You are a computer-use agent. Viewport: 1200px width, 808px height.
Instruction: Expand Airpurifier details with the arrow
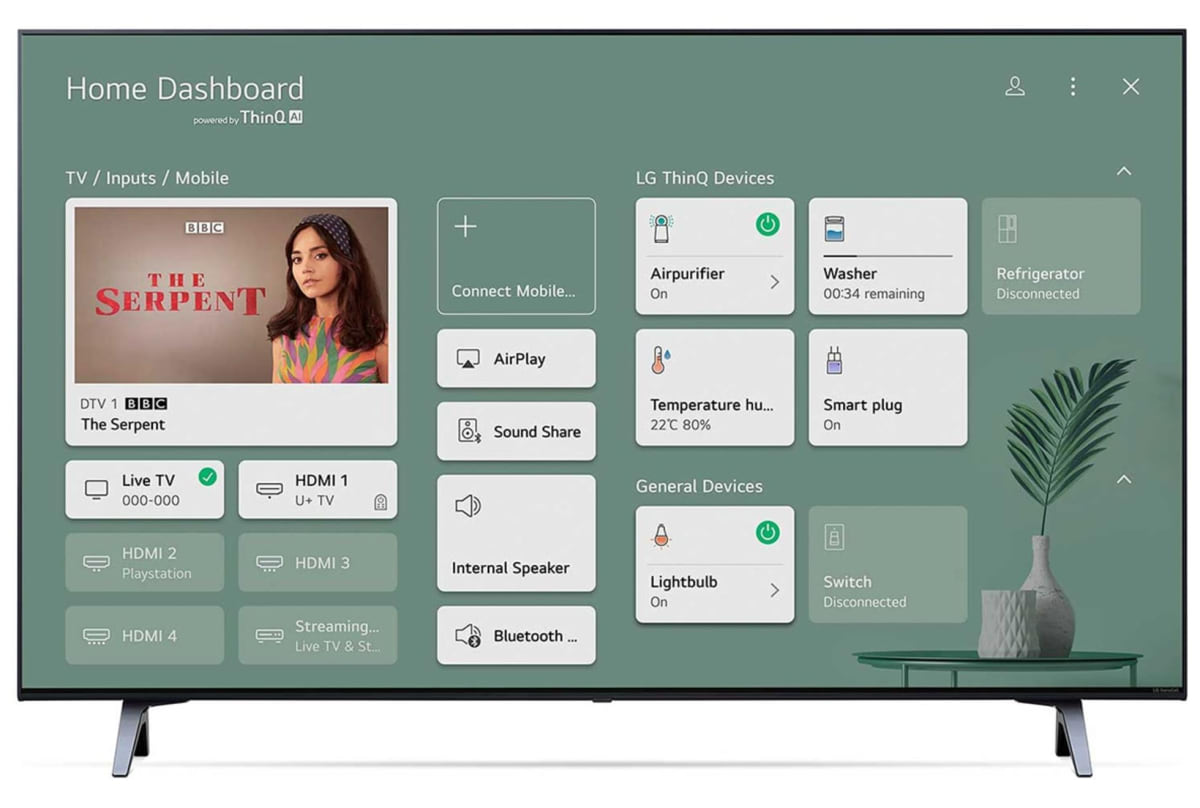[x=774, y=283]
